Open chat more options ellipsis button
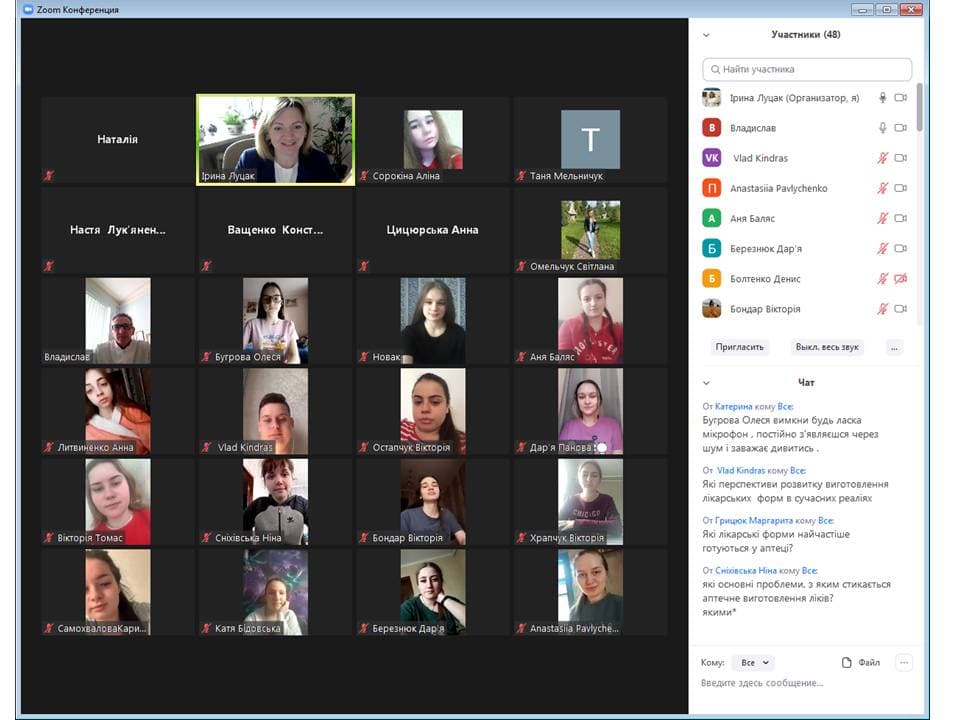The height and width of the screenshot is (720, 960). pyautogui.click(x=904, y=662)
